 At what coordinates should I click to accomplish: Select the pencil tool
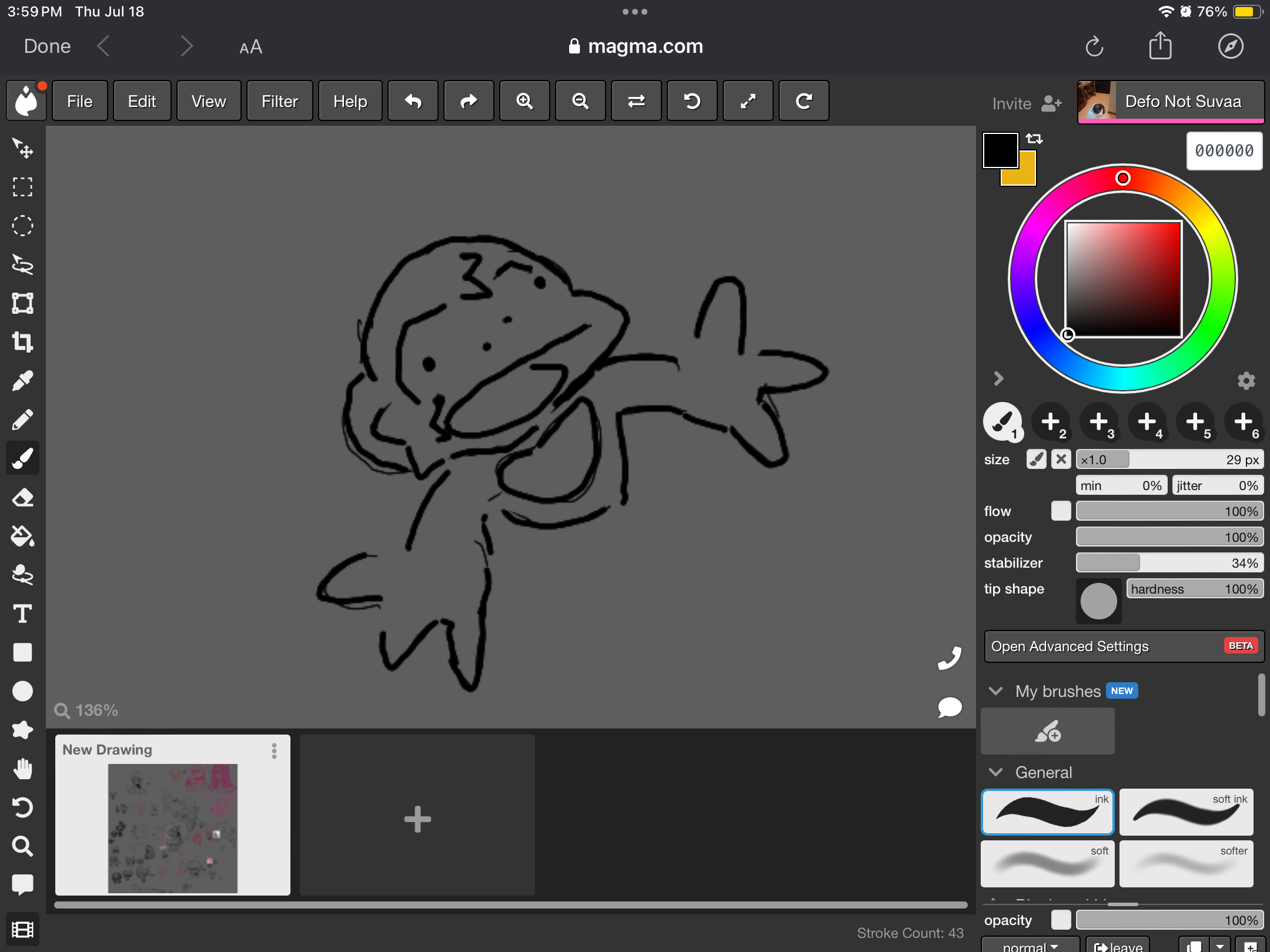point(22,420)
